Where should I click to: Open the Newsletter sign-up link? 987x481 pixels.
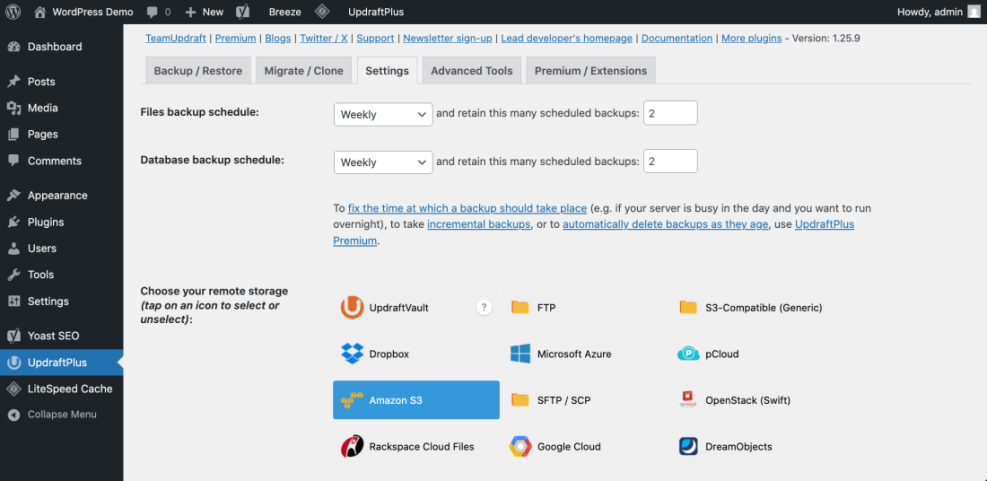[x=448, y=38]
